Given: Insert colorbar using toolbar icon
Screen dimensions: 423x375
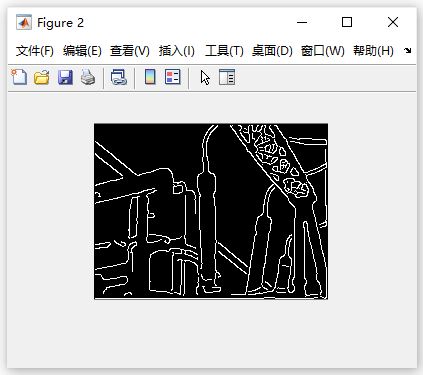Looking at the screenshot, I should 150,77.
